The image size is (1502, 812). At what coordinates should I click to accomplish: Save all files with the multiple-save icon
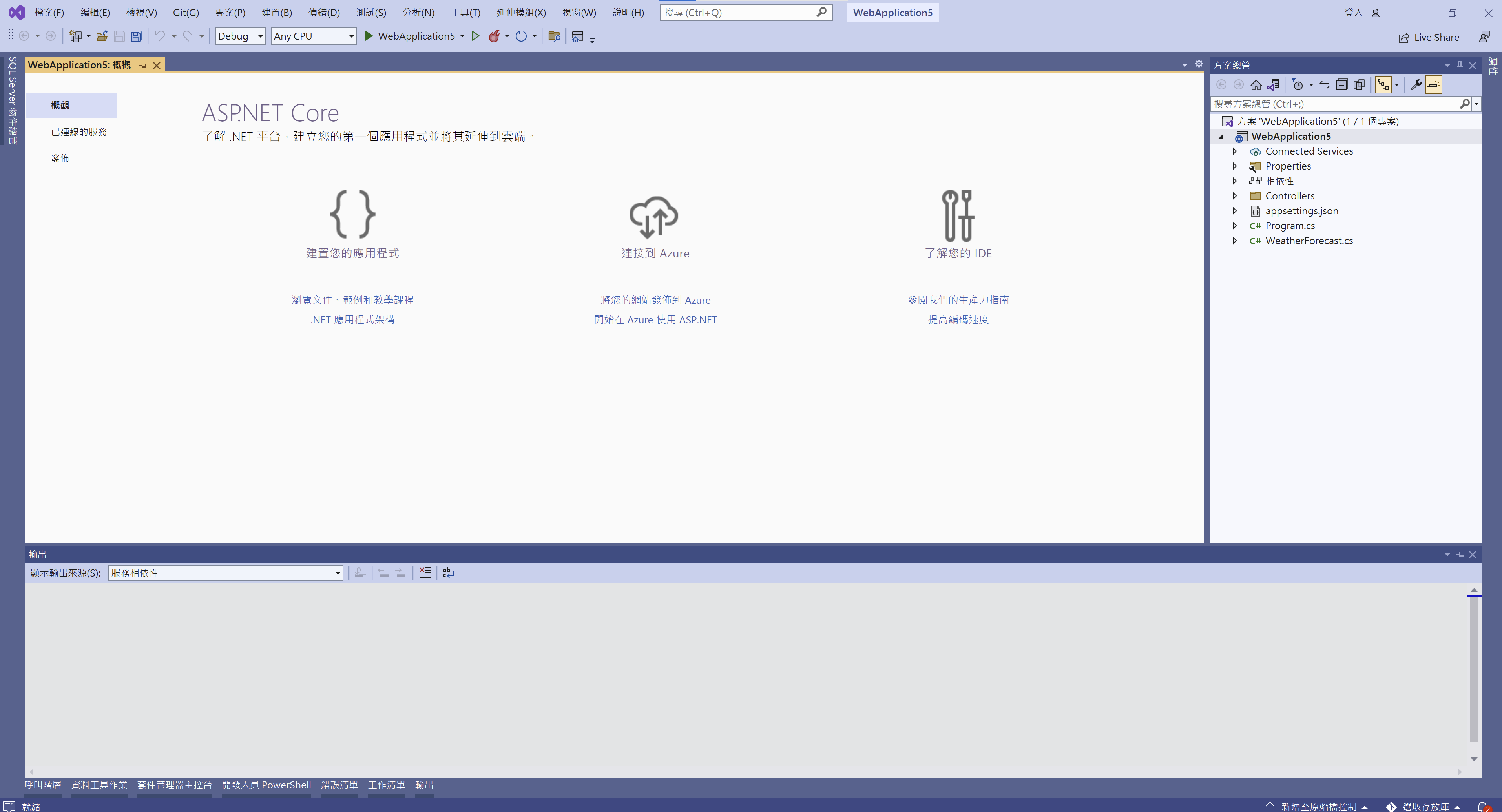(x=136, y=36)
